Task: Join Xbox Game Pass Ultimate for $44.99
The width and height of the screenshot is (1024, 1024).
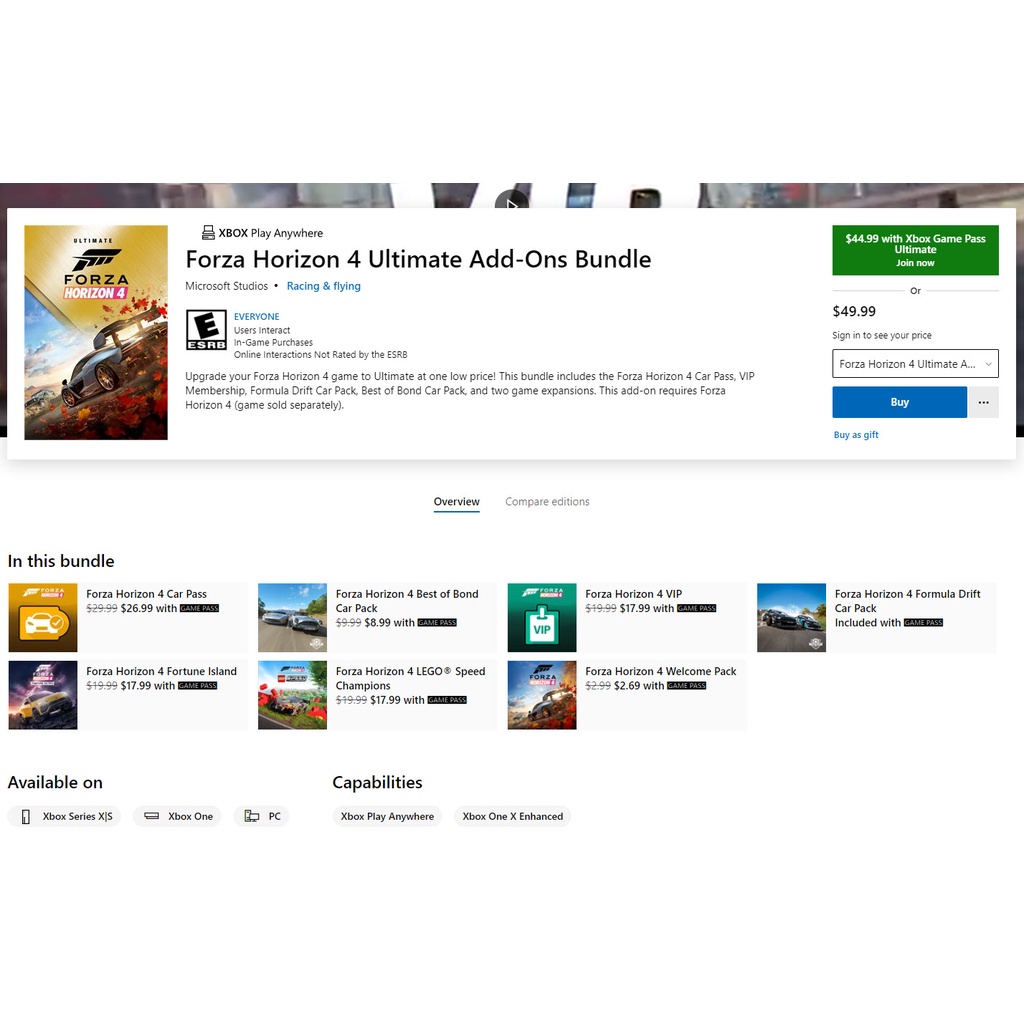Action: (x=915, y=250)
